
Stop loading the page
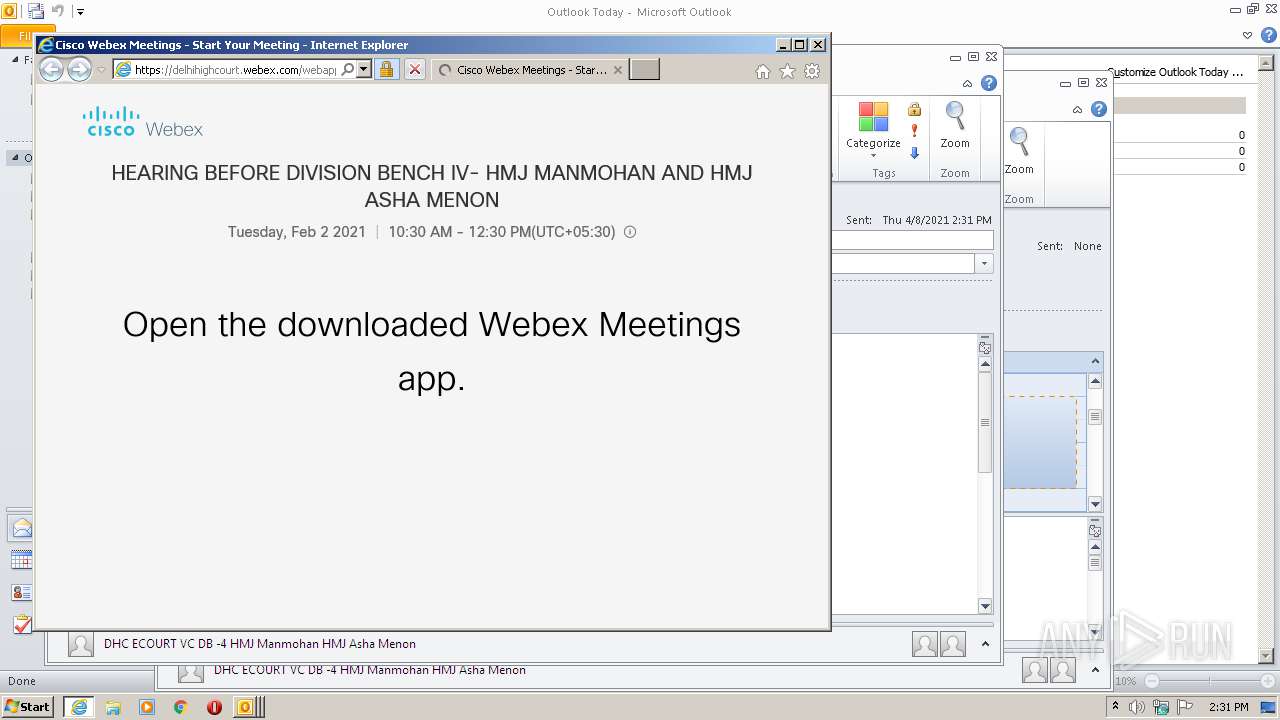click(415, 70)
